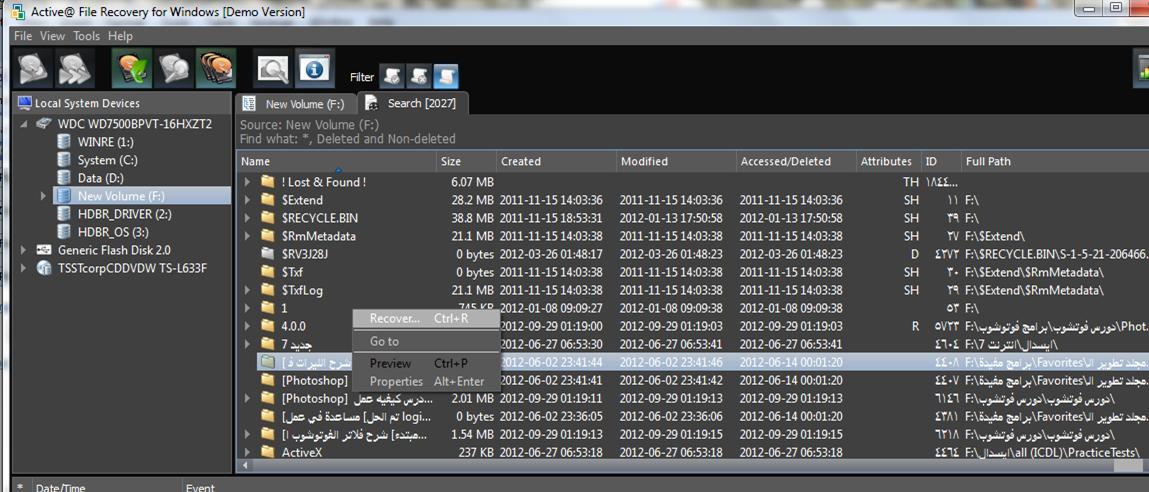Choose Recover... from the context menu

[x=395, y=319]
